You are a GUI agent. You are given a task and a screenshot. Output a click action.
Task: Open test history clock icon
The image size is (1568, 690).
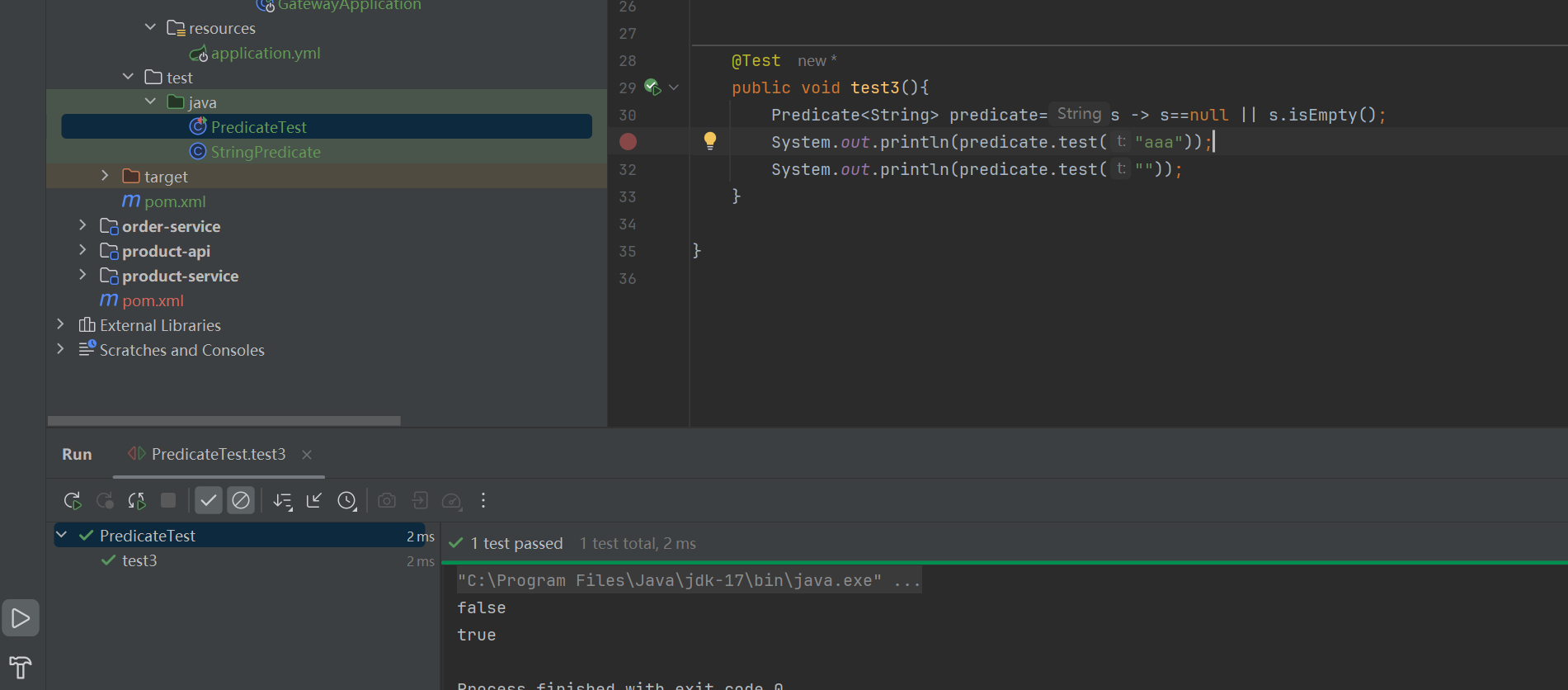[x=347, y=500]
